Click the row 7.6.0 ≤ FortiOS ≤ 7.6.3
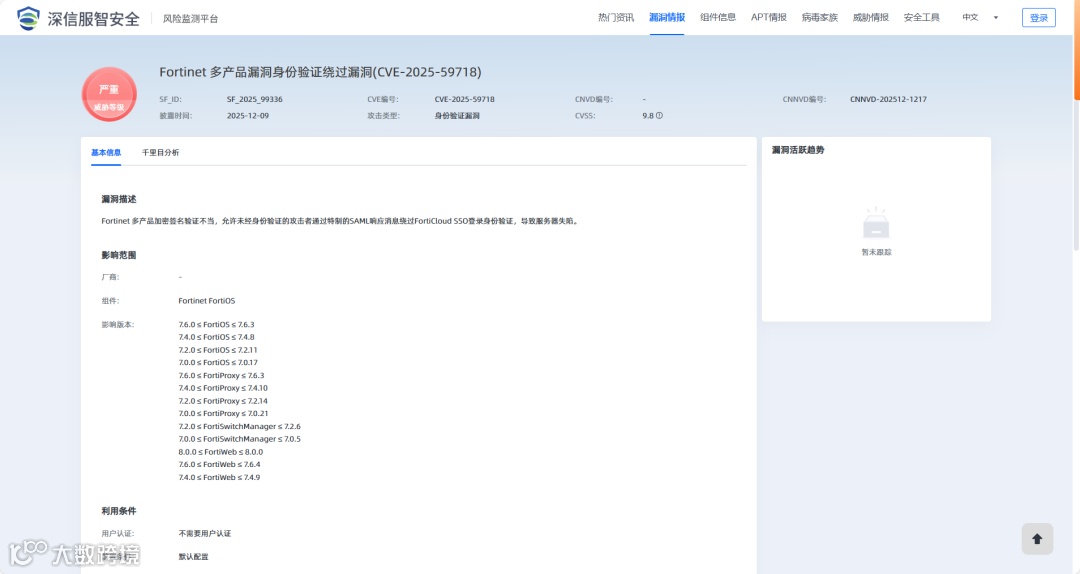 point(216,325)
